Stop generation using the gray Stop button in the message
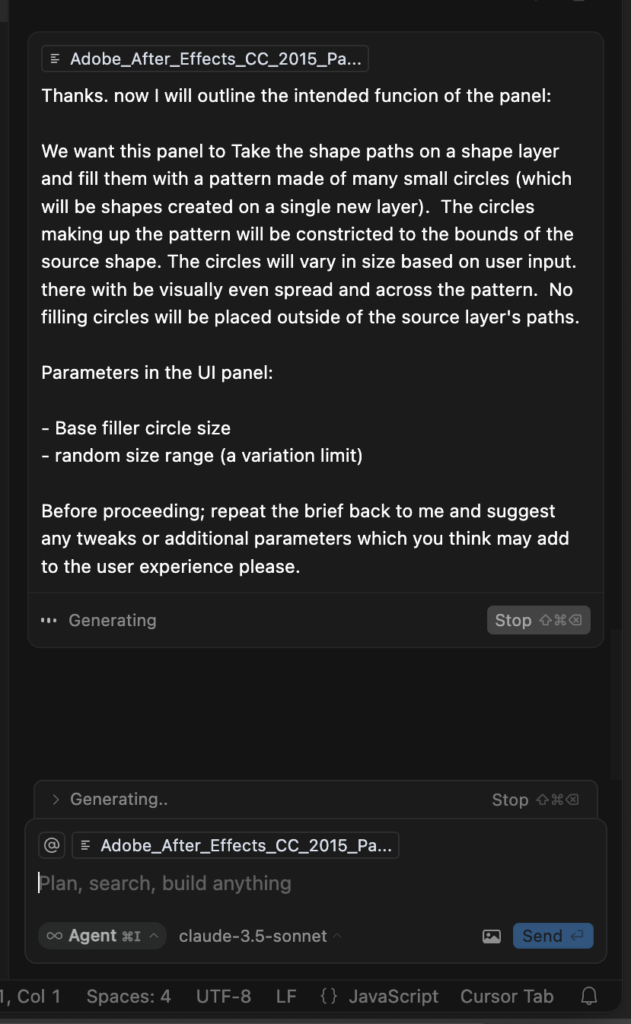Screen dimensions: 631x1024 click(538, 620)
